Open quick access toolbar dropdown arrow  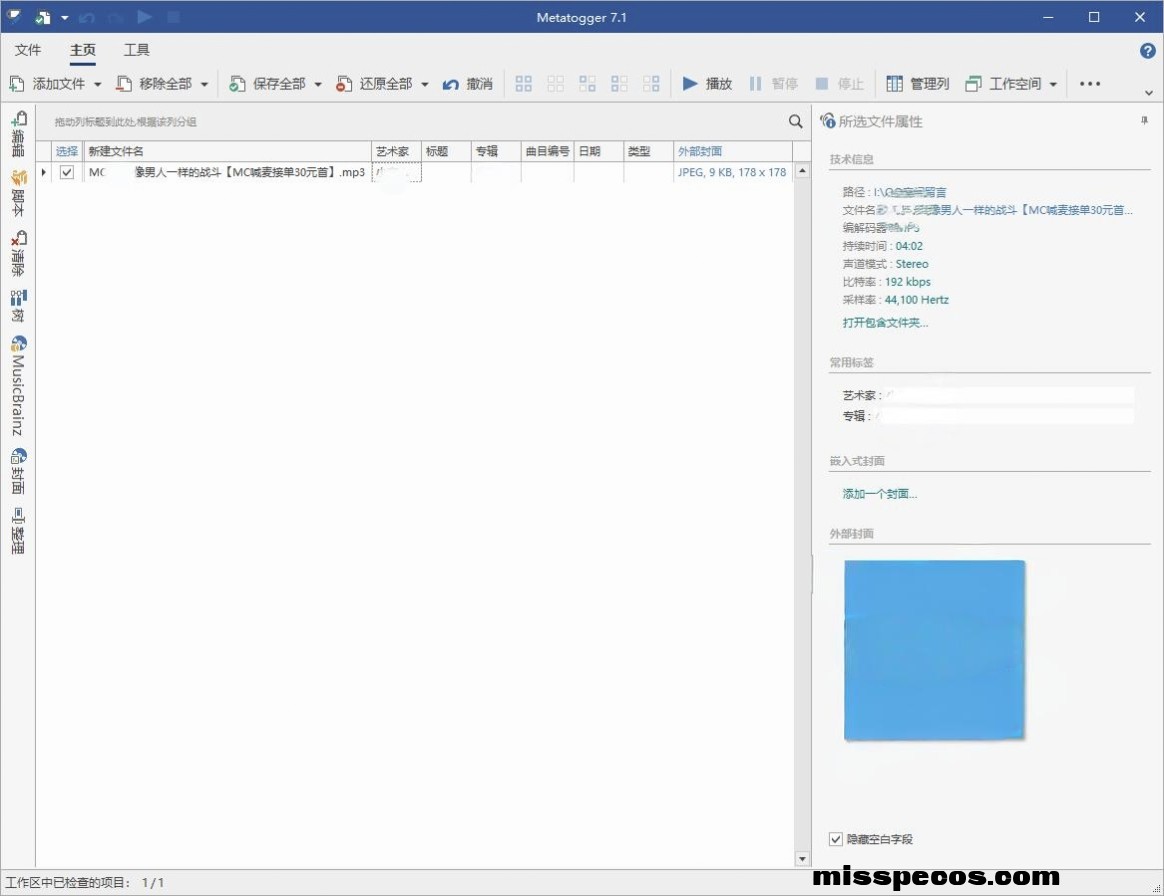click(65, 17)
